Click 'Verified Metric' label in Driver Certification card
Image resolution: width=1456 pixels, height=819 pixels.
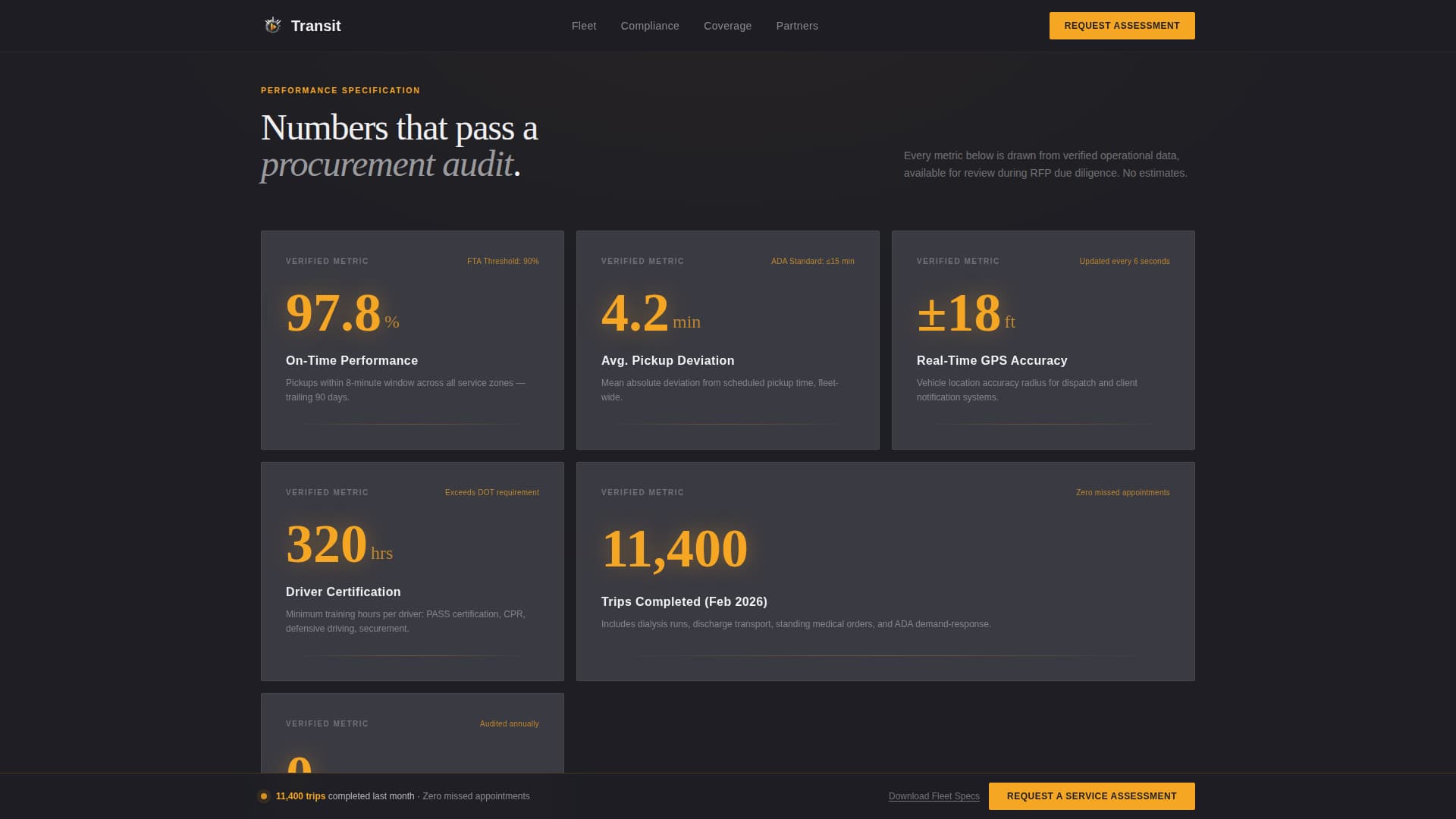pyautogui.click(x=327, y=492)
